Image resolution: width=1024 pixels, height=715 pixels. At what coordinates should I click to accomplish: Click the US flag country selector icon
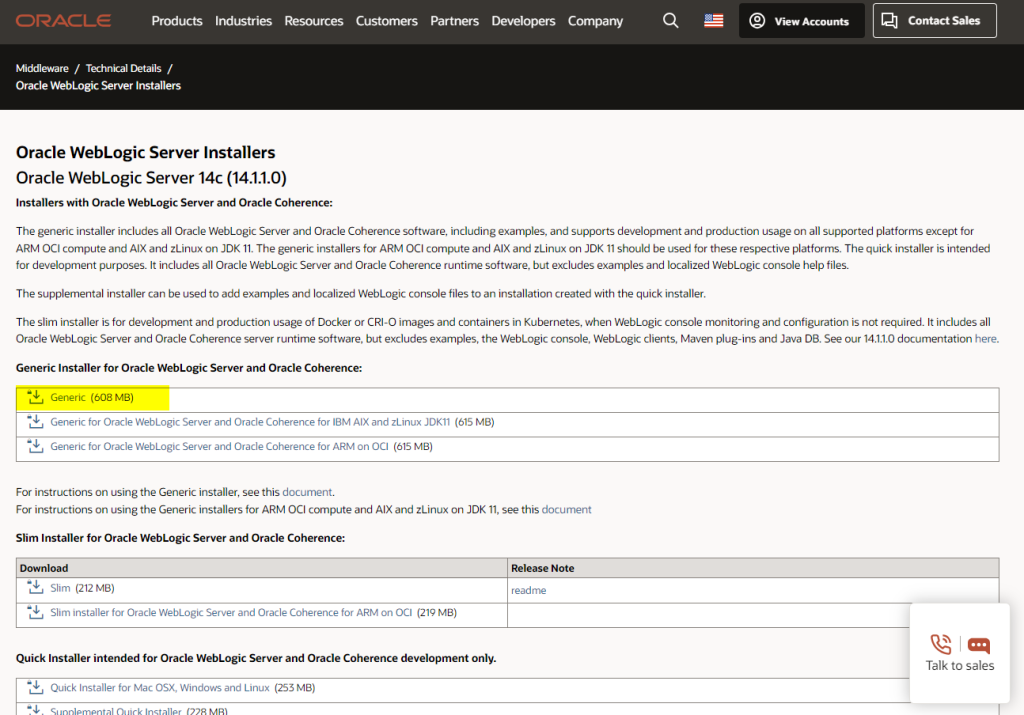coord(713,19)
